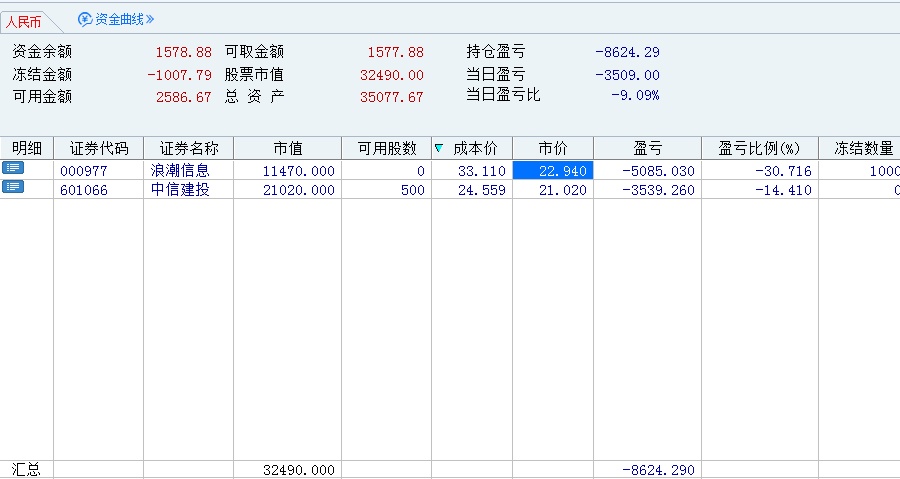Click 持仓盈亏 value -8624.29
The width and height of the screenshot is (900, 479).
[x=627, y=52]
